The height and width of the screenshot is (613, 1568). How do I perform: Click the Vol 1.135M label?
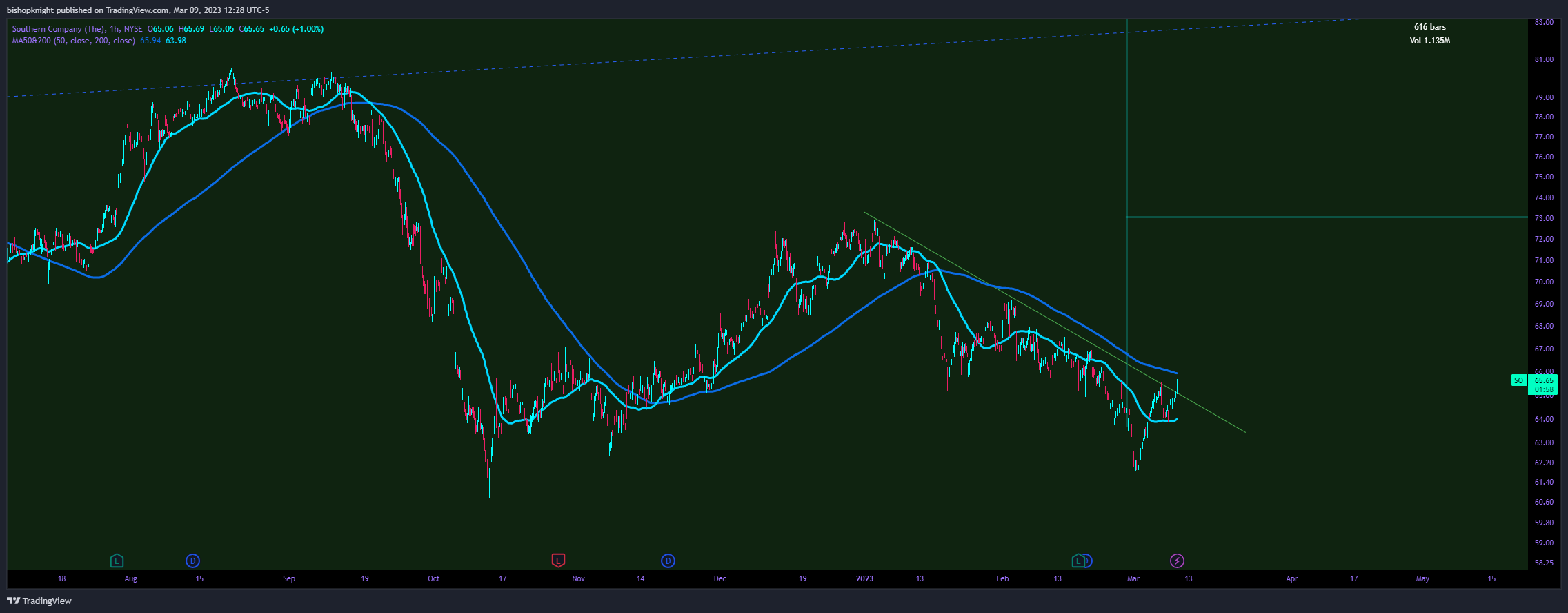[x=1429, y=41]
